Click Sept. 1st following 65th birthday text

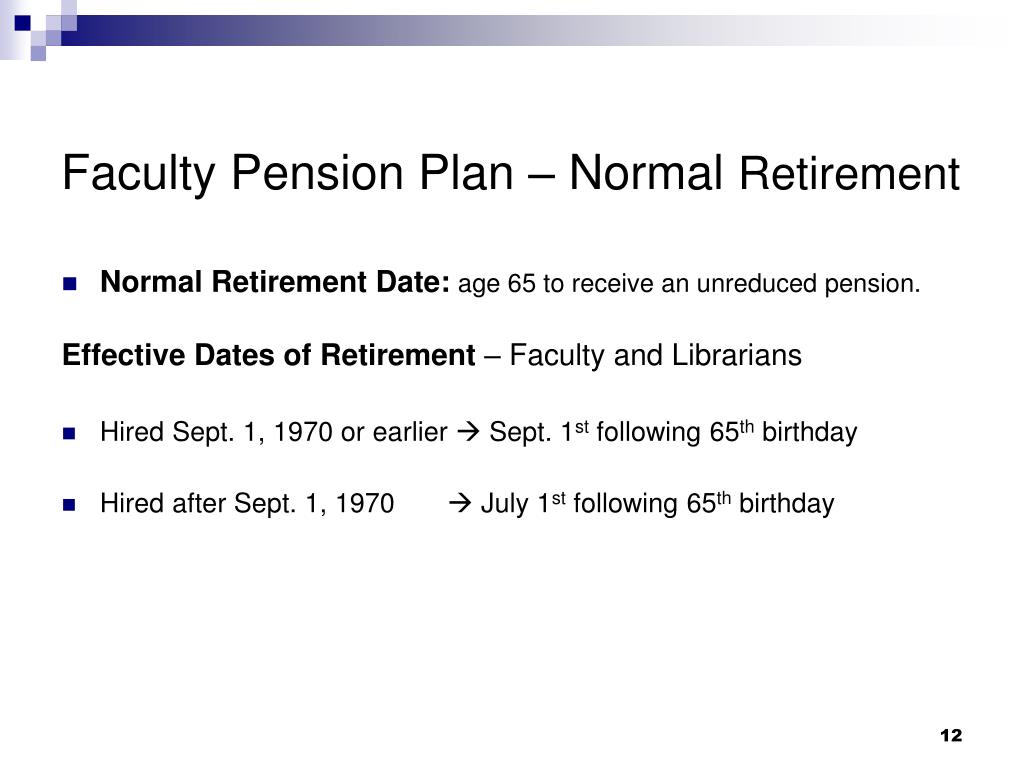pos(673,432)
